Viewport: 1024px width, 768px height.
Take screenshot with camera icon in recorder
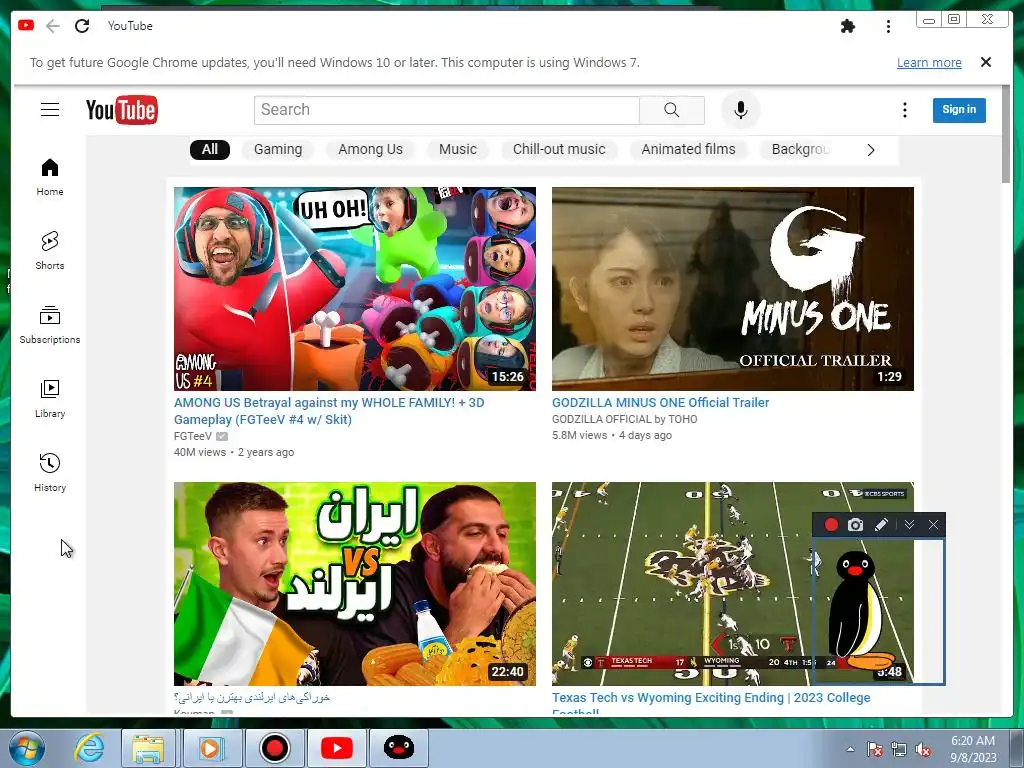pos(856,524)
